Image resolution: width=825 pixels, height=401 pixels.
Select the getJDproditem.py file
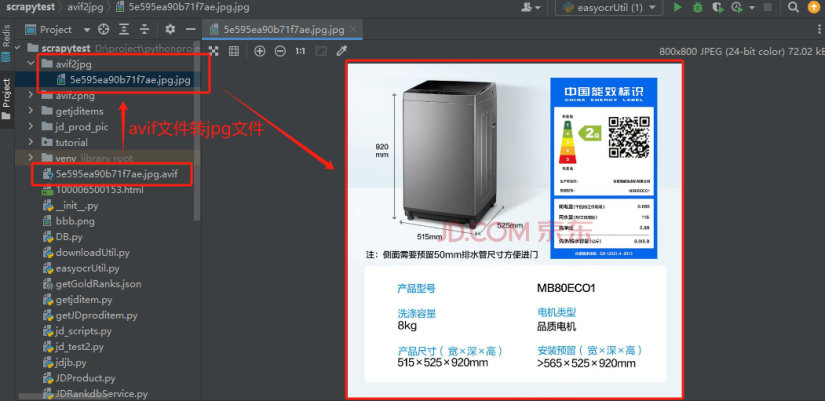[x=96, y=315]
